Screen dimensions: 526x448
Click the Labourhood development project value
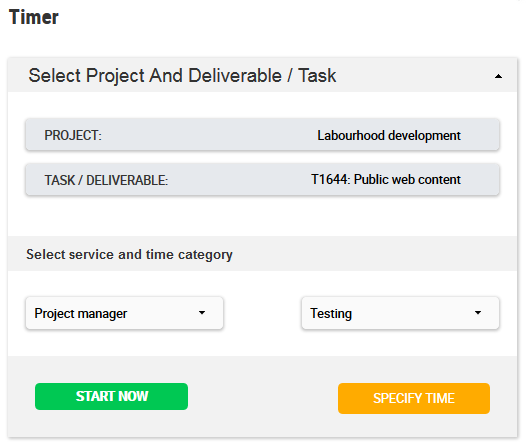point(389,136)
